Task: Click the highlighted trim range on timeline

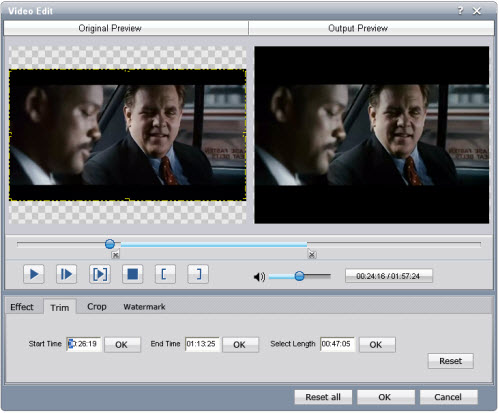Action: 214,245
